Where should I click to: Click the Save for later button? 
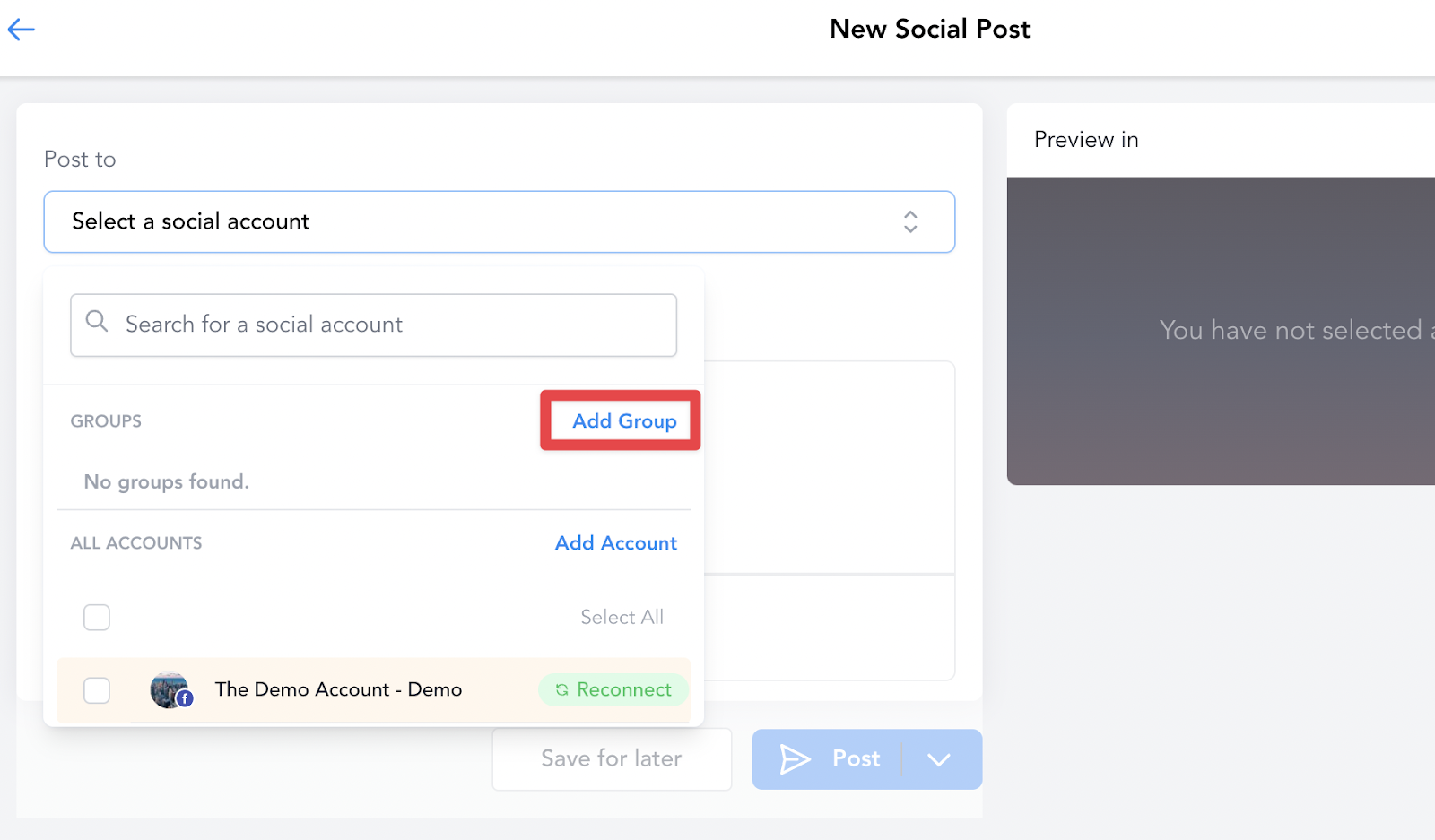click(x=612, y=759)
